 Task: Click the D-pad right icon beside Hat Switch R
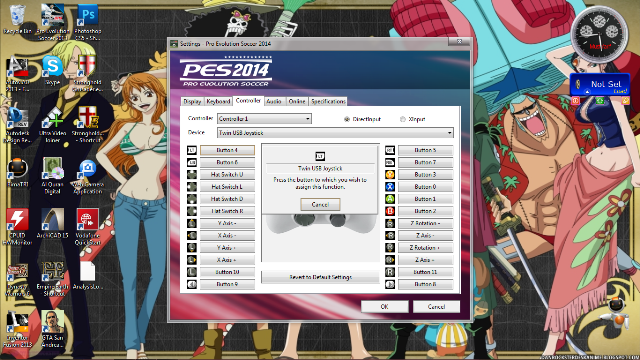(x=192, y=211)
